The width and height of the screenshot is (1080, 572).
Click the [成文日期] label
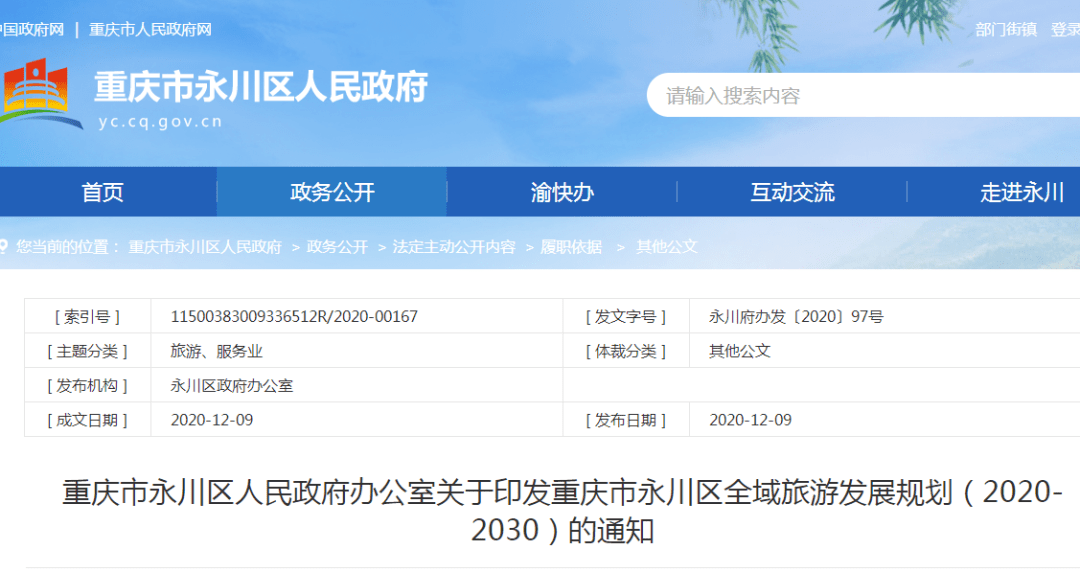[87, 420]
